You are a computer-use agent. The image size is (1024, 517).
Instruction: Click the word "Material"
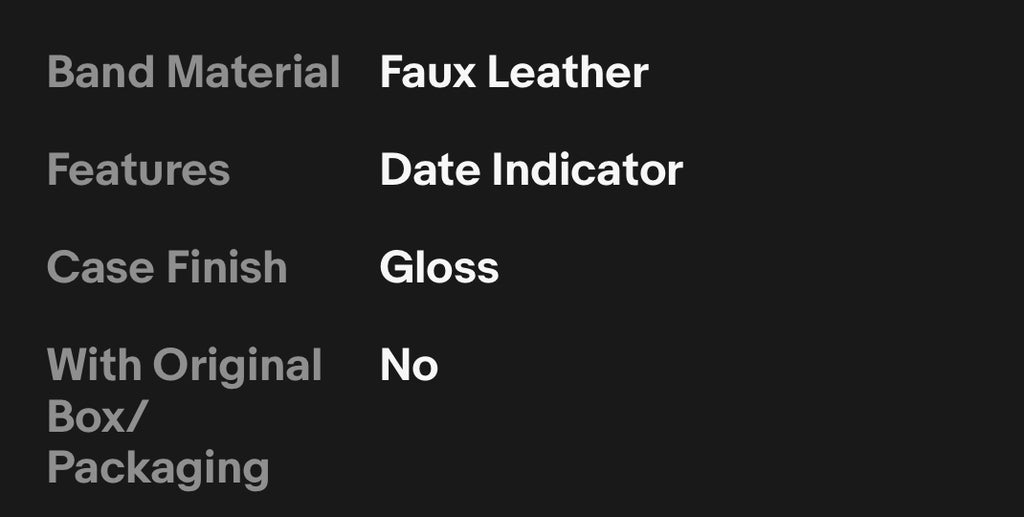(x=253, y=73)
